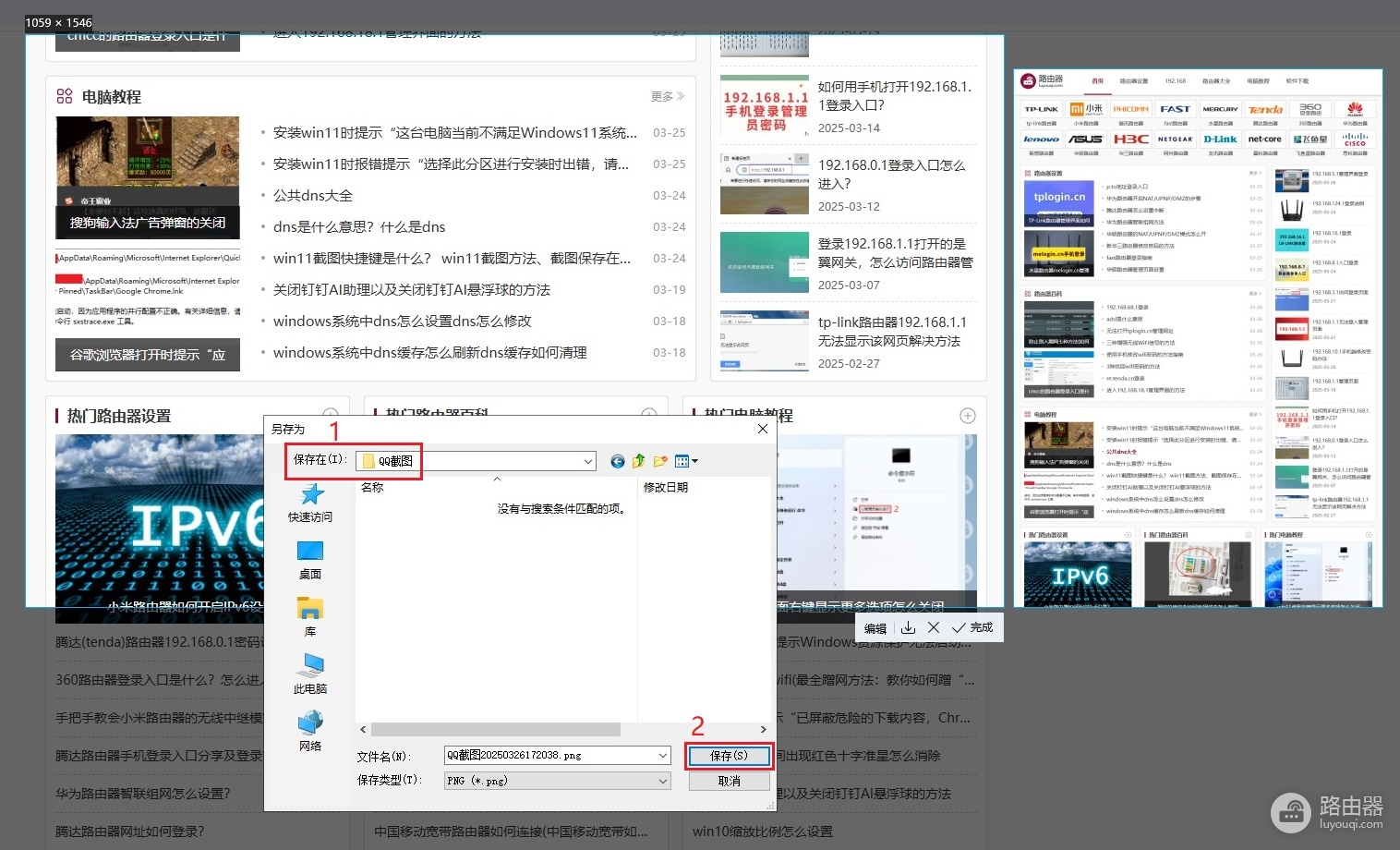Go back to the previous folder
1400x850 pixels.
click(x=618, y=461)
